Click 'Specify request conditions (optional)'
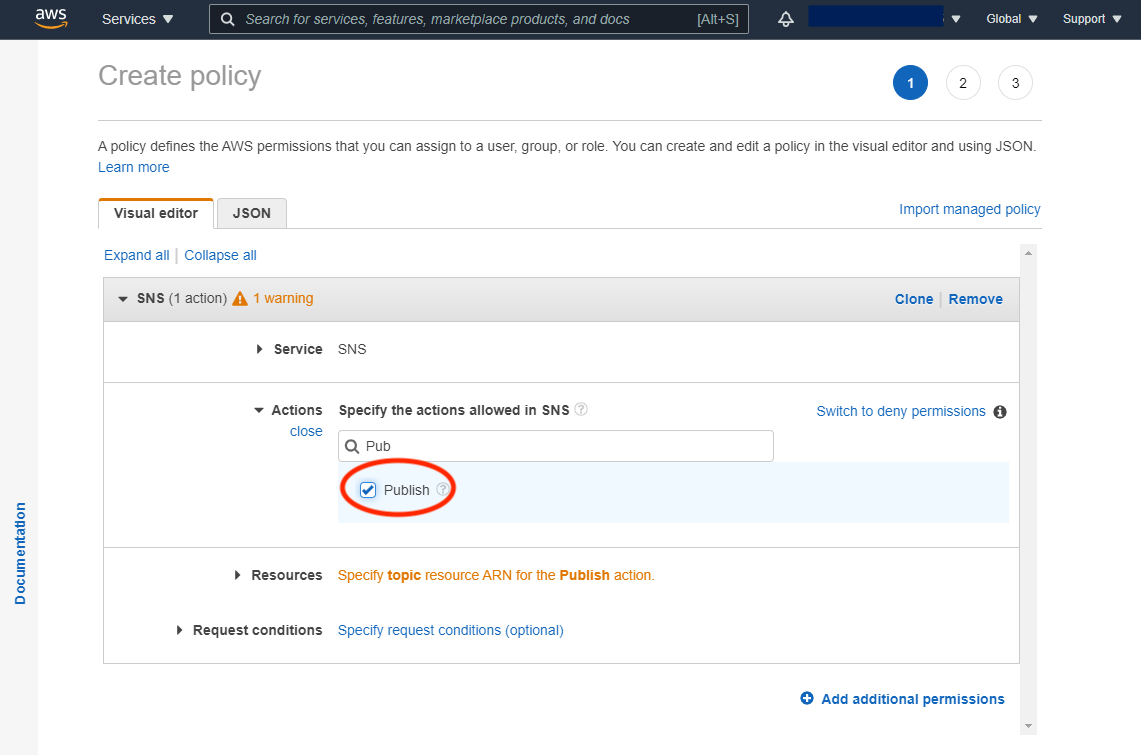This screenshot has height=755, width=1141. (450, 630)
